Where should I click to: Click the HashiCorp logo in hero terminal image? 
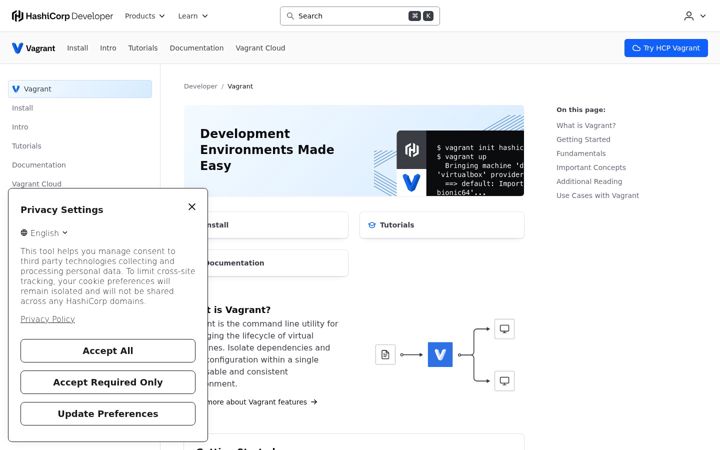point(411,150)
